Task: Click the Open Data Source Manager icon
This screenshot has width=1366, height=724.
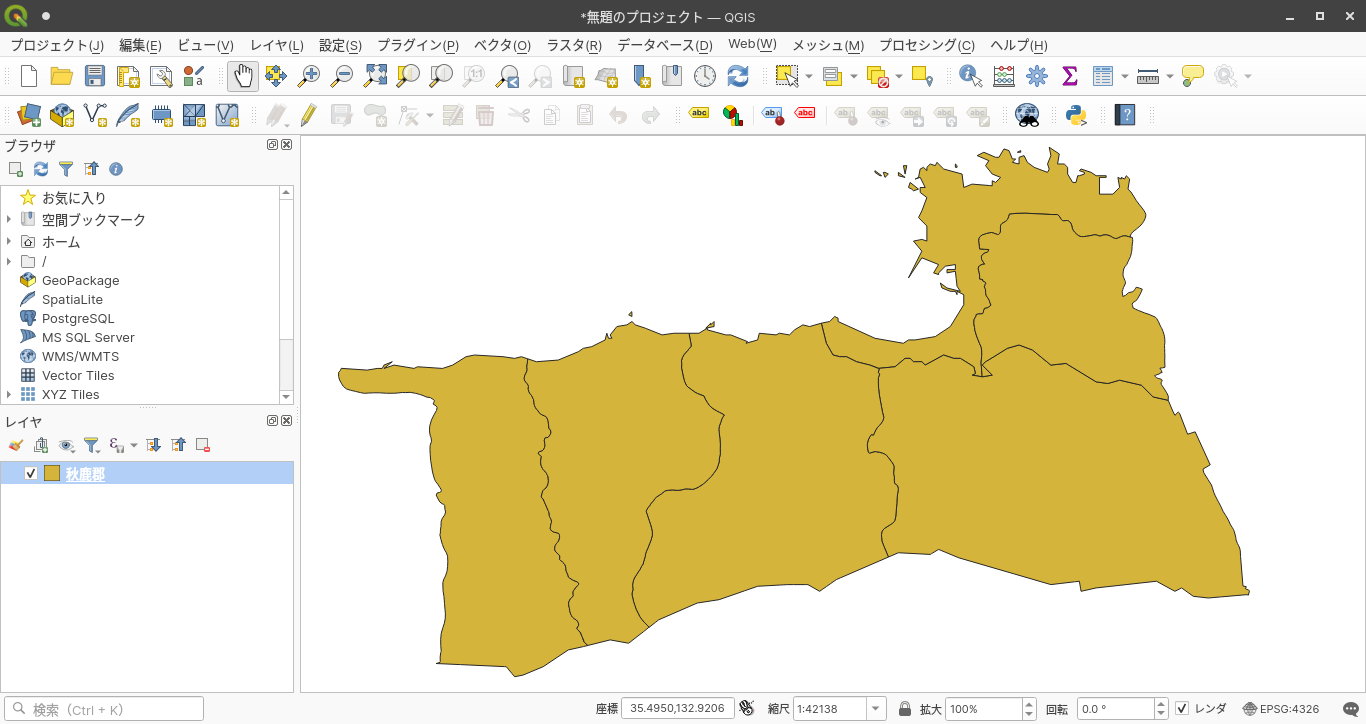Action: (29, 115)
